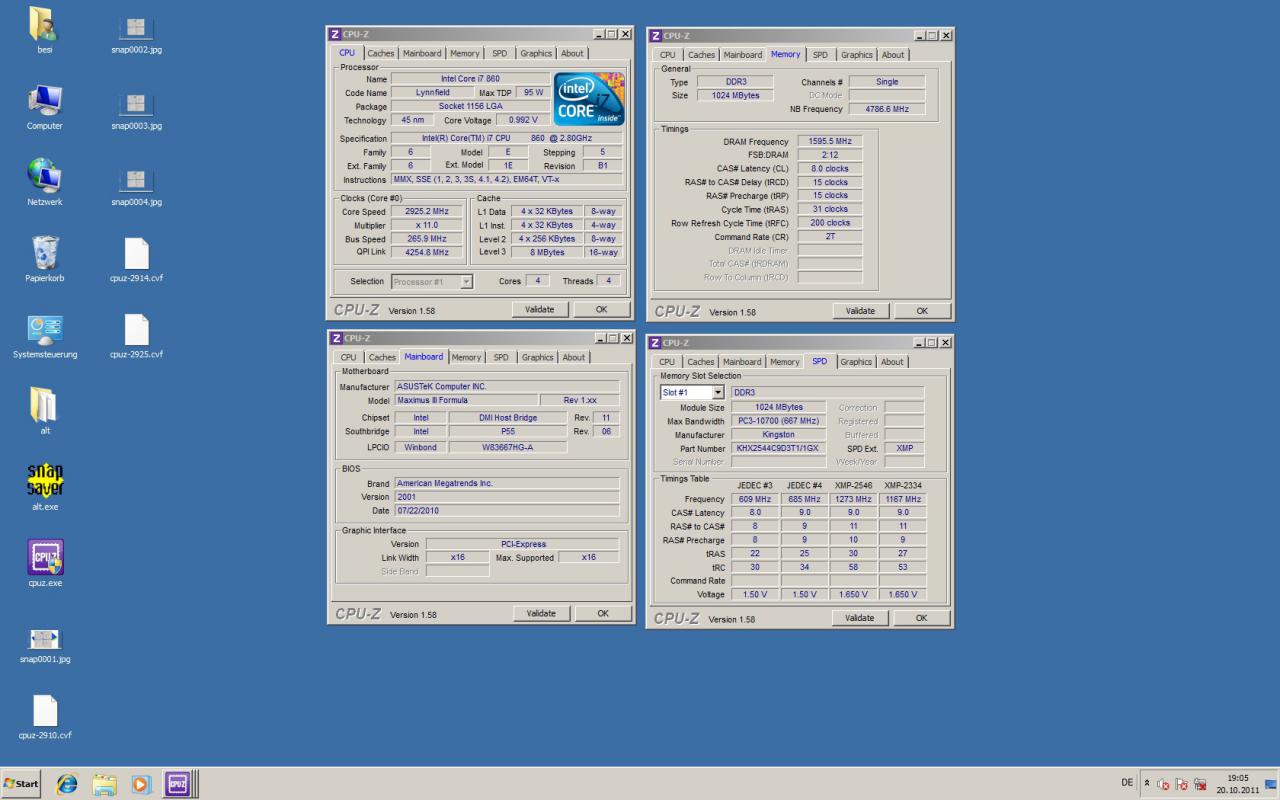Select cpuz-2914.cvf file icon
The image size is (1280, 800).
(x=136, y=260)
